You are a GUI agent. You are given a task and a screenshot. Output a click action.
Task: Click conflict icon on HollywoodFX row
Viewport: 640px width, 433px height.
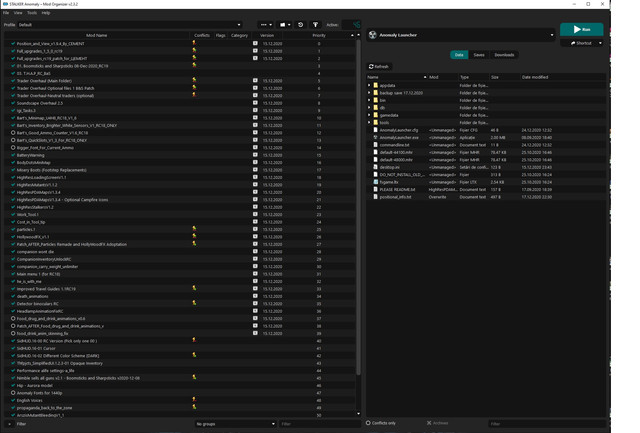pyautogui.click(x=194, y=236)
